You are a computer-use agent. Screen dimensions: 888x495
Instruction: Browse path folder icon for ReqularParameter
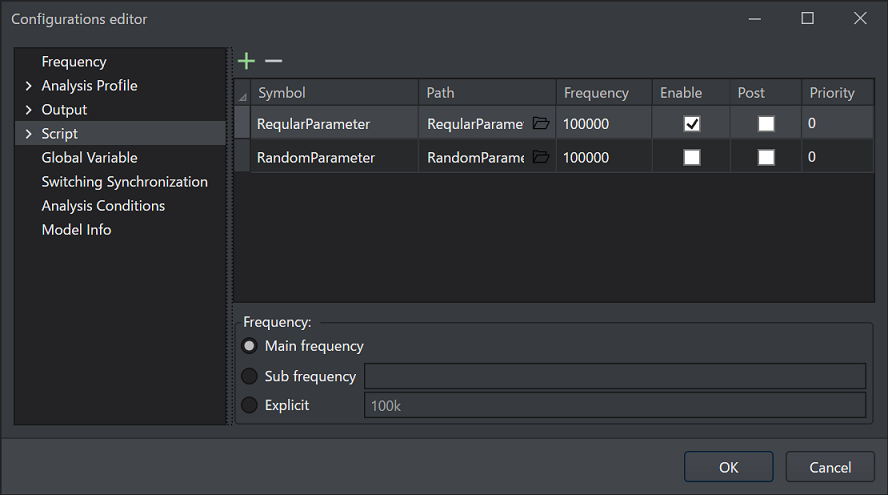tap(541, 123)
